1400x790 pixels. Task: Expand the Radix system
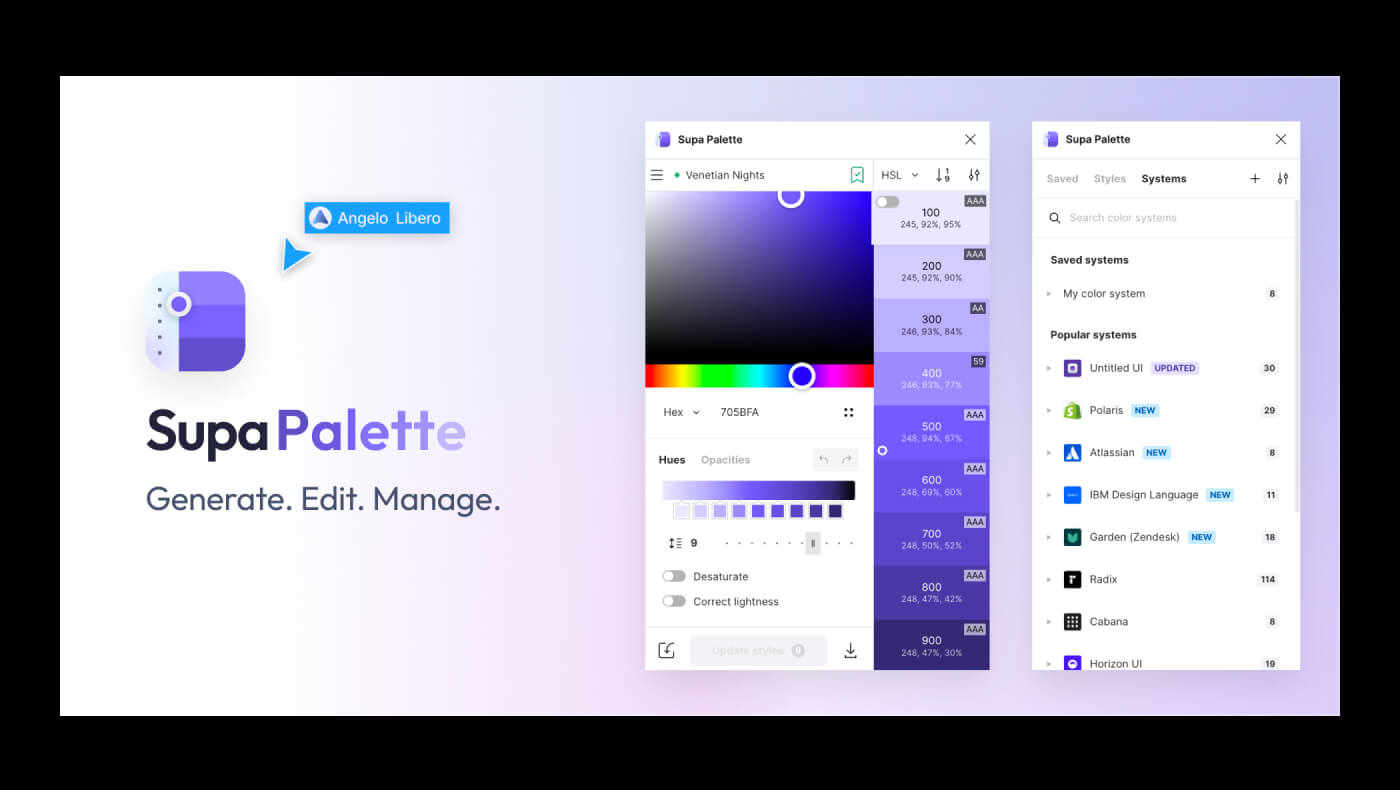[1049, 579]
